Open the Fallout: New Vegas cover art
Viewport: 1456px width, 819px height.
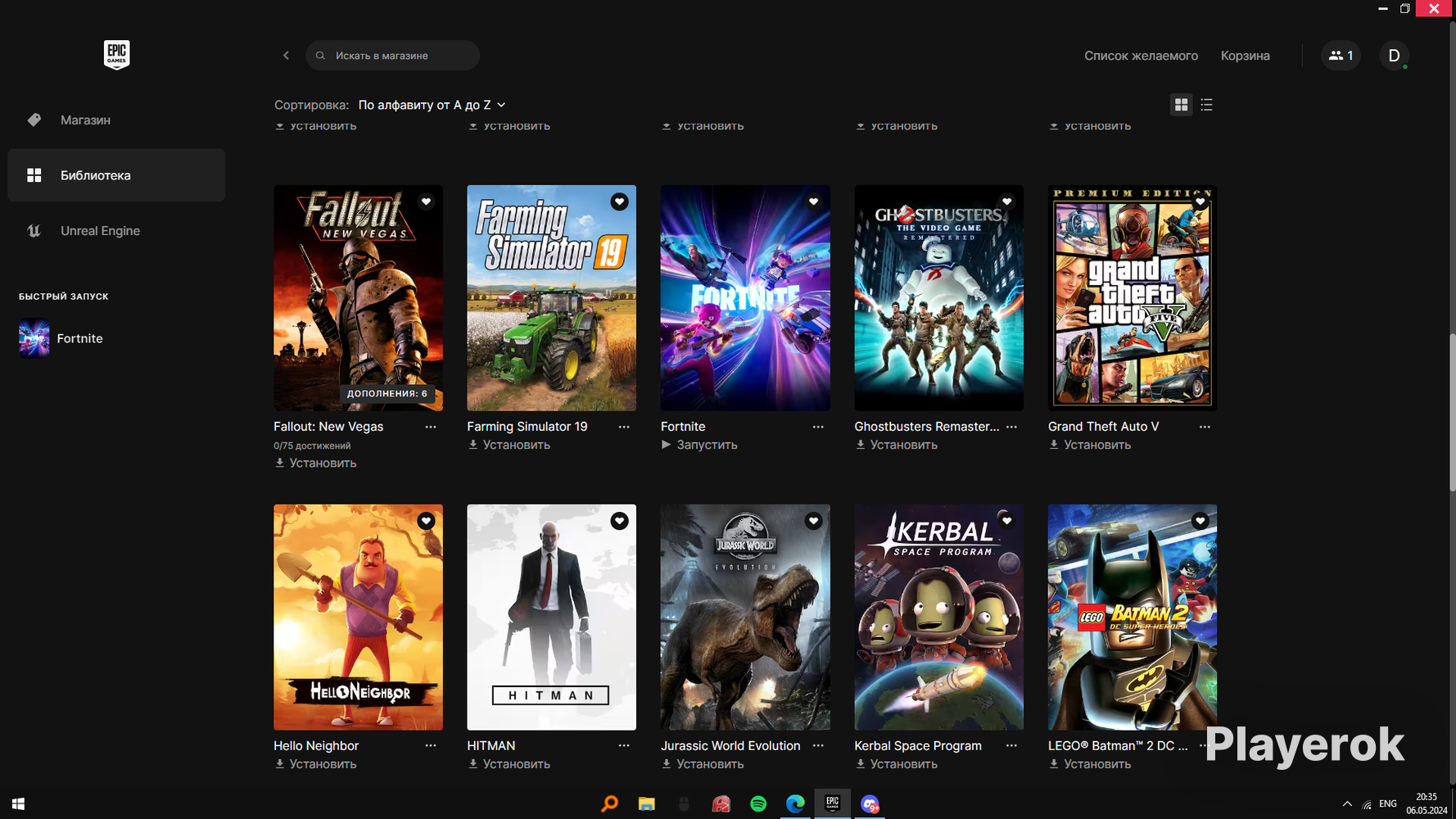(358, 298)
